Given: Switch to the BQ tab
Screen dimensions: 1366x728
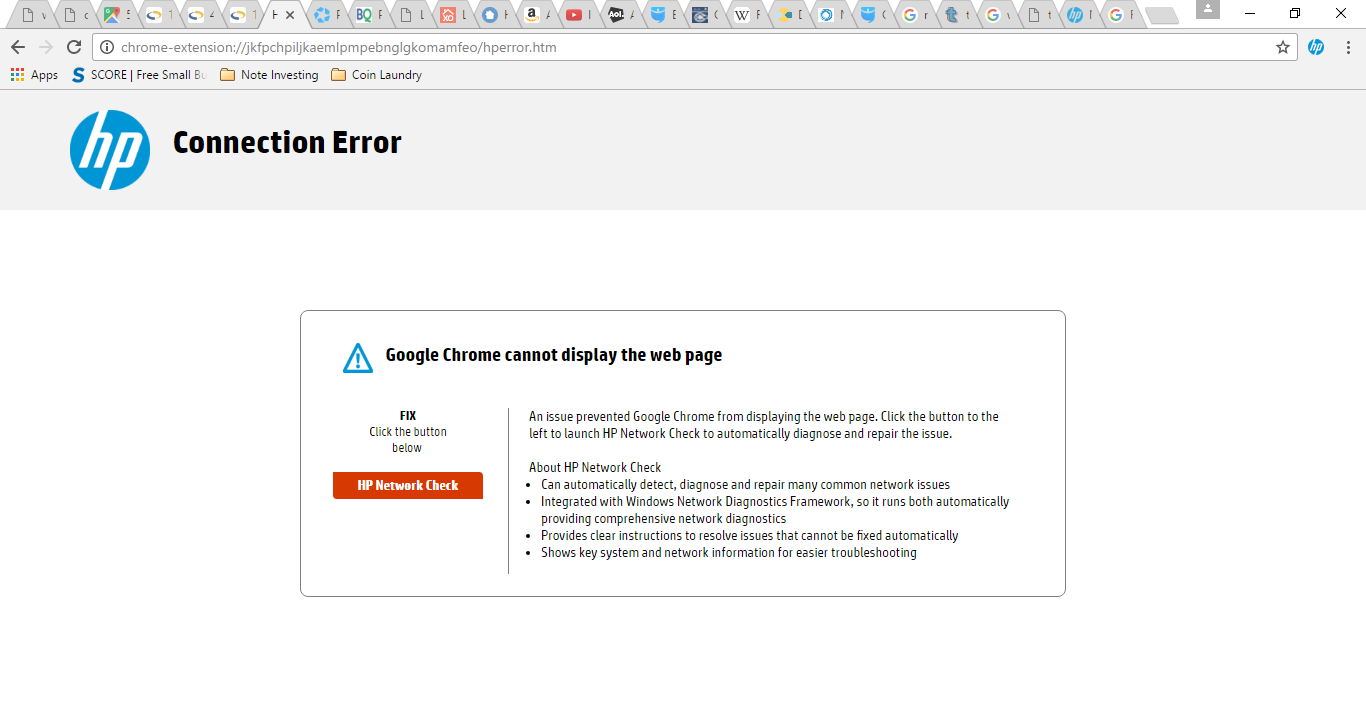Looking at the screenshot, I should 368,15.
